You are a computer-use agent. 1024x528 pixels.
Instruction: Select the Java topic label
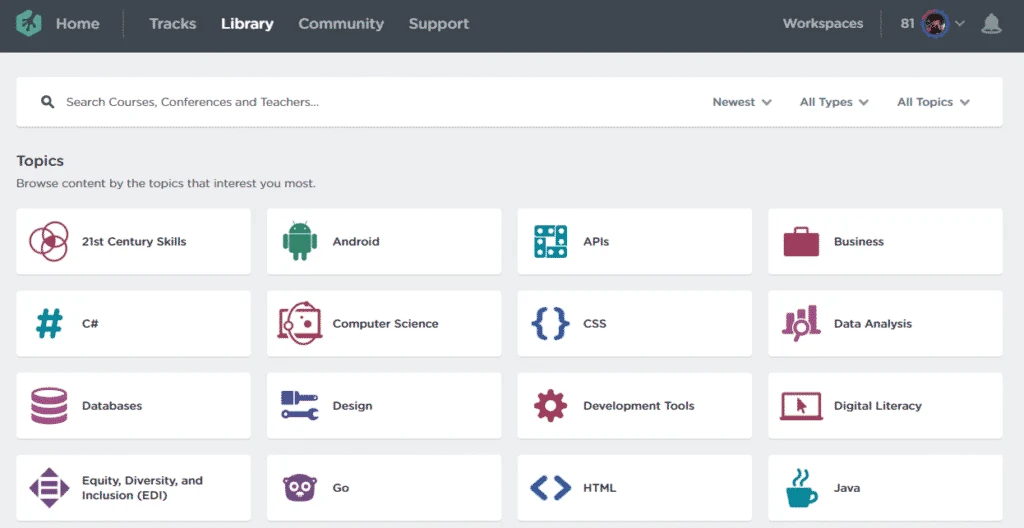(x=846, y=487)
